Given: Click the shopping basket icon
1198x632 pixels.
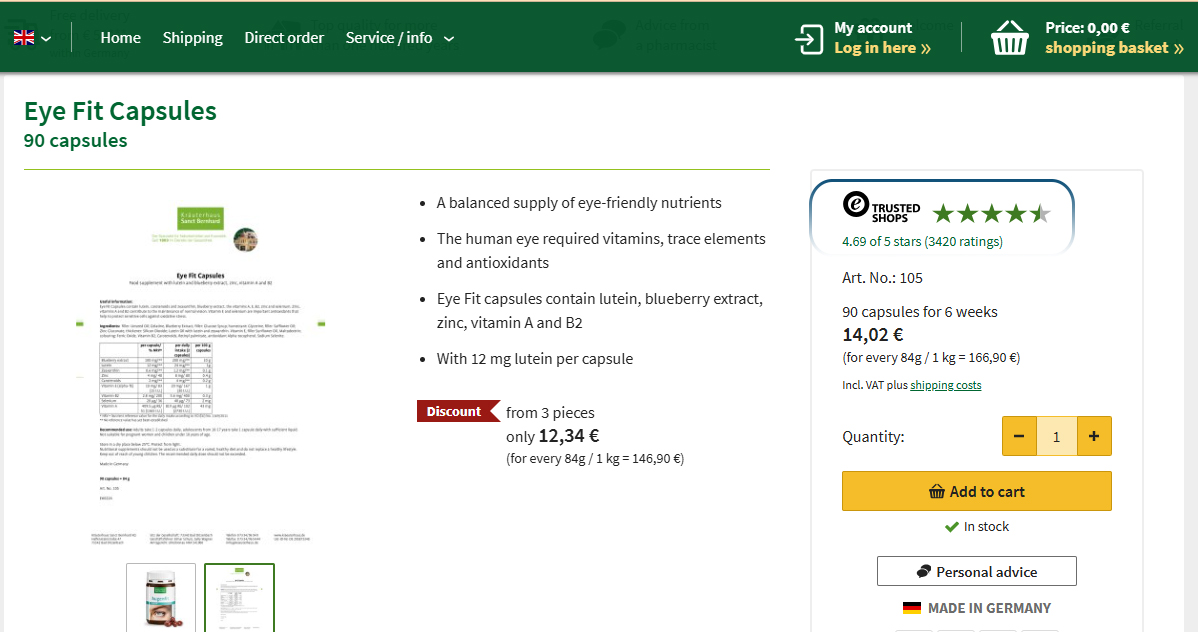Looking at the screenshot, I should (1009, 38).
